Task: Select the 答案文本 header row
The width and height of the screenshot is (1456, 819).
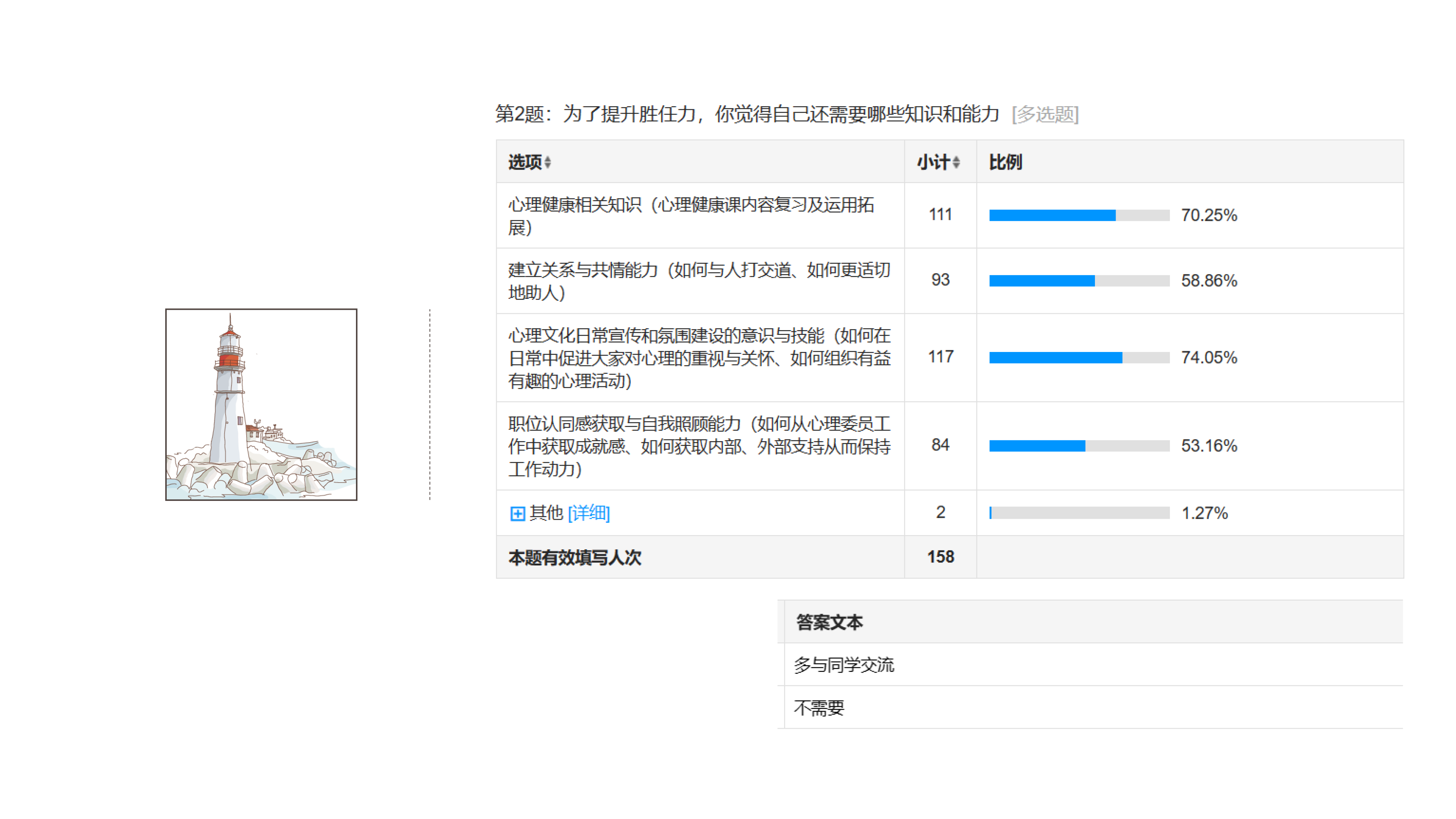Action: click(829, 622)
